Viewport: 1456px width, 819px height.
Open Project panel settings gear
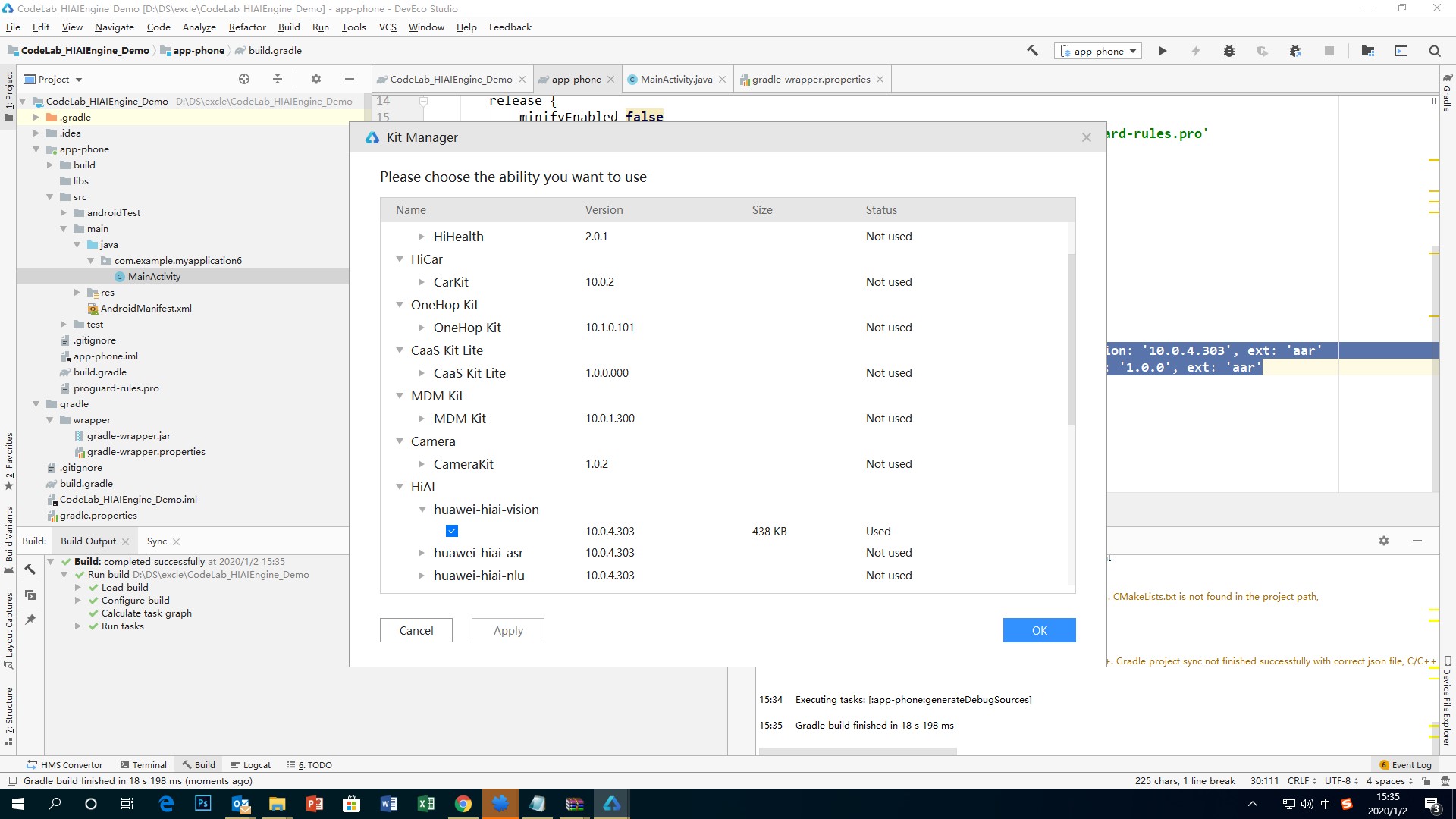point(316,79)
